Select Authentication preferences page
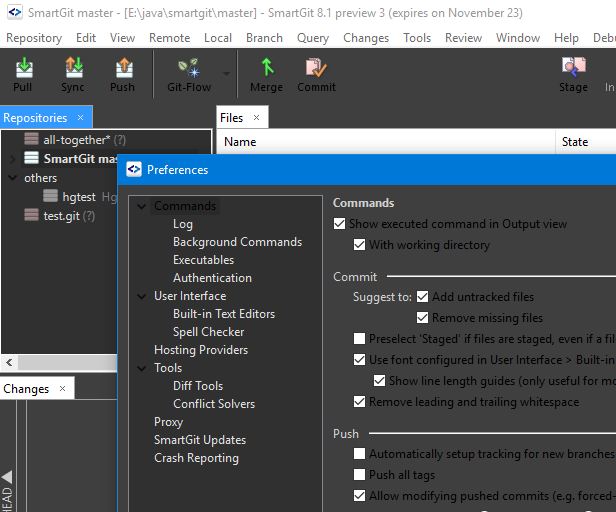616x512 pixels. [213, 278]
